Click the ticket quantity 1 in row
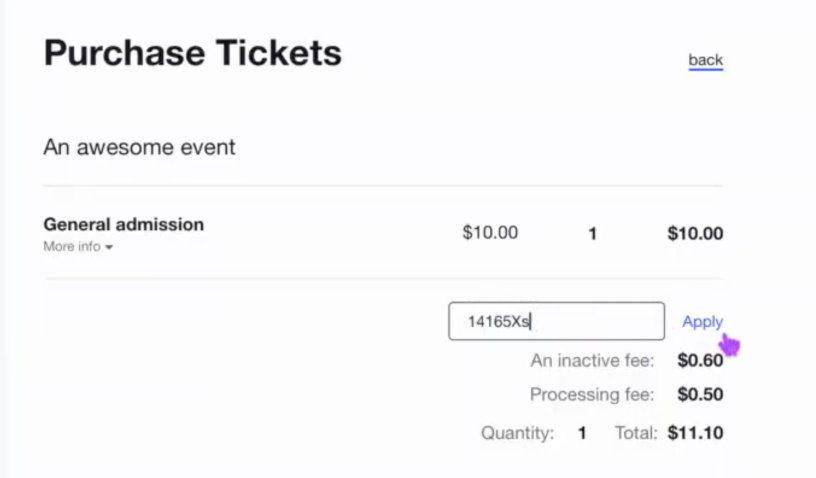The width and height of the screenshot is (816, 478). pos(592,234)
